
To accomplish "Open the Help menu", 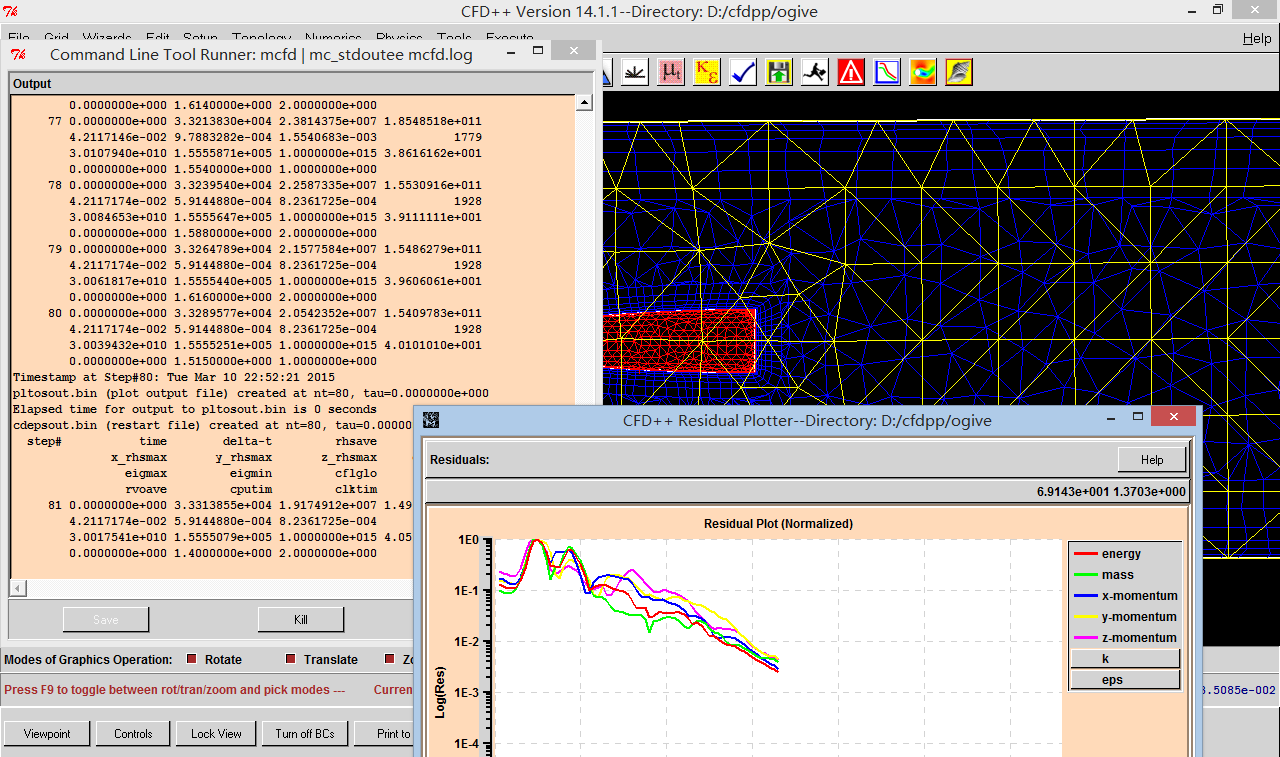I will (x=1257, y=38).
